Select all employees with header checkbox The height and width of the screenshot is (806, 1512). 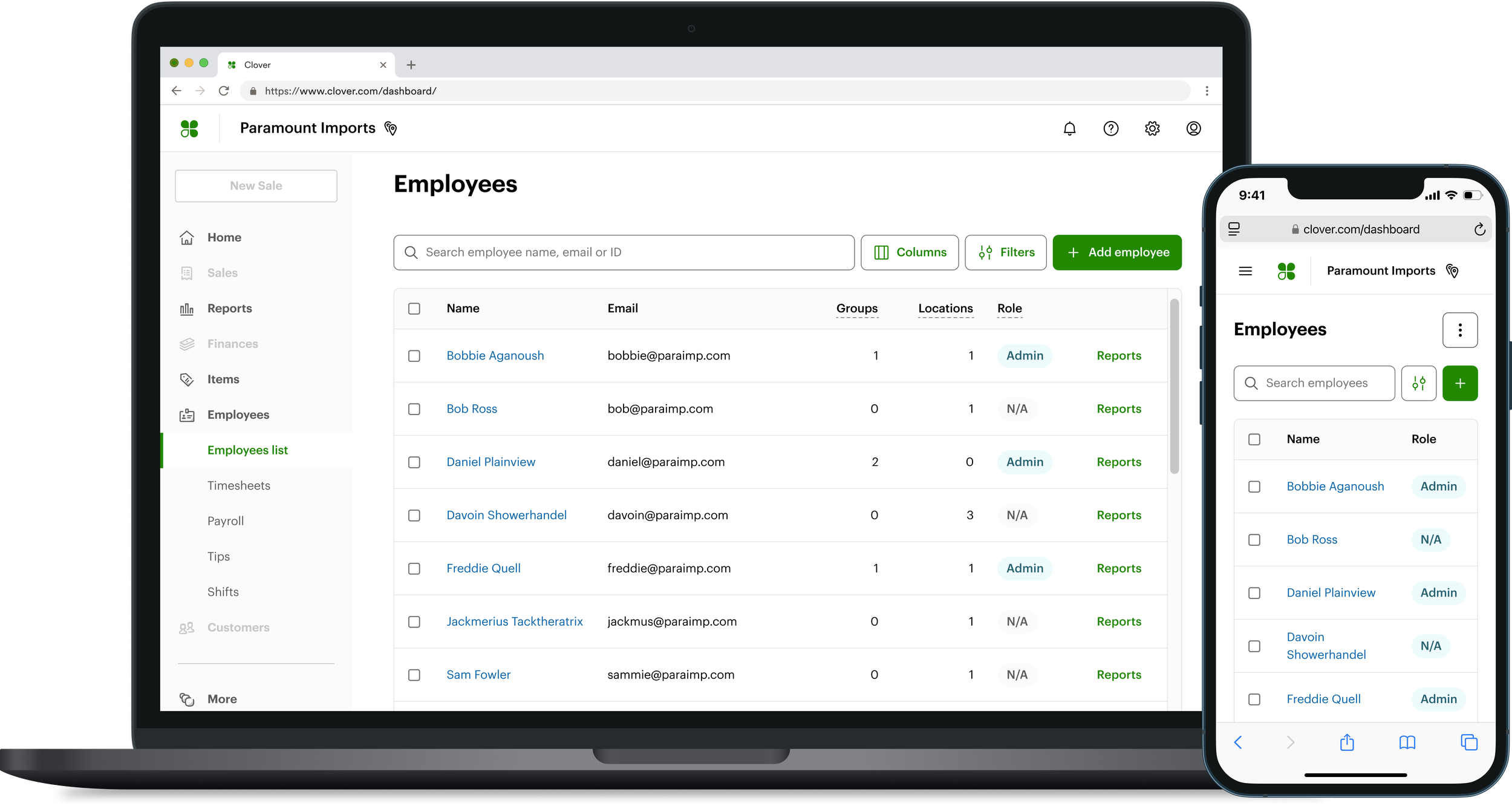(414, 309)
